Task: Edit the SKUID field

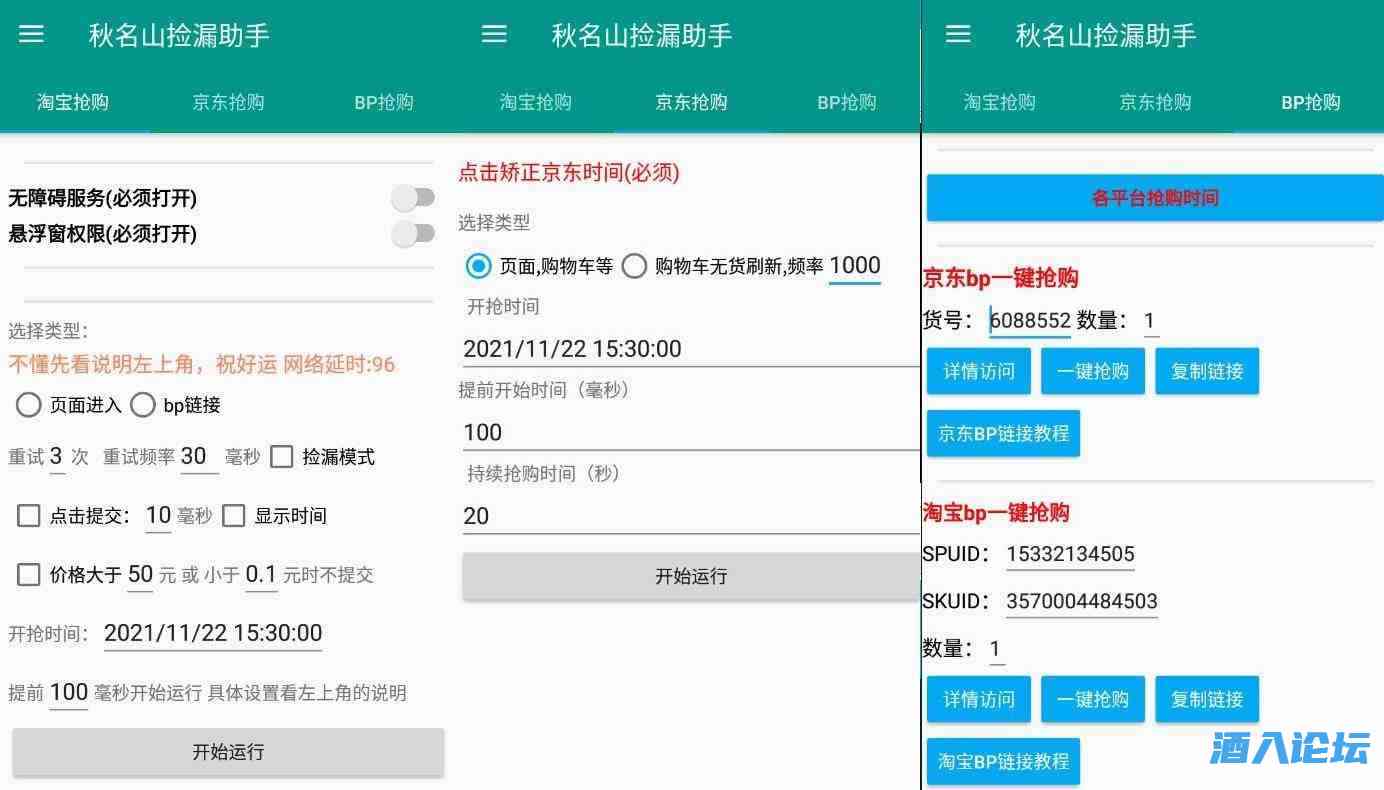Action: pos(1082,601)
